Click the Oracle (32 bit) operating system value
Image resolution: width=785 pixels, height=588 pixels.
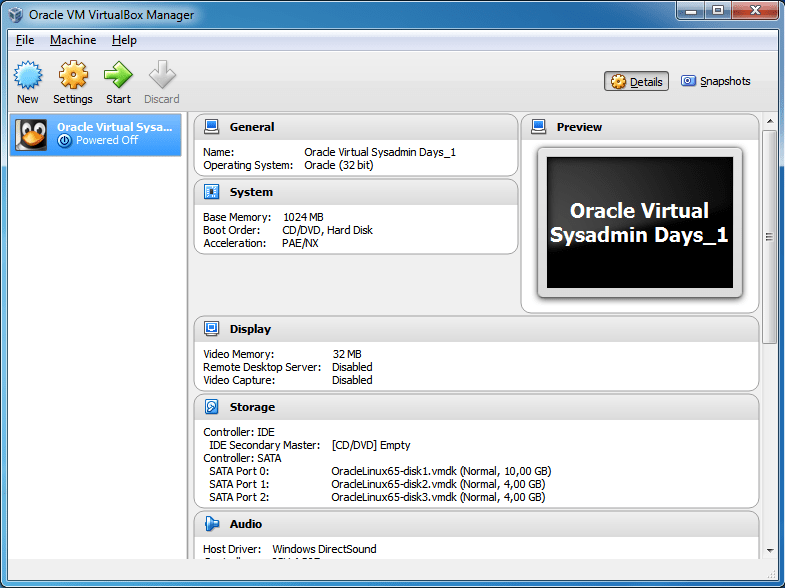pyautogui.click(x=339, y=165)
